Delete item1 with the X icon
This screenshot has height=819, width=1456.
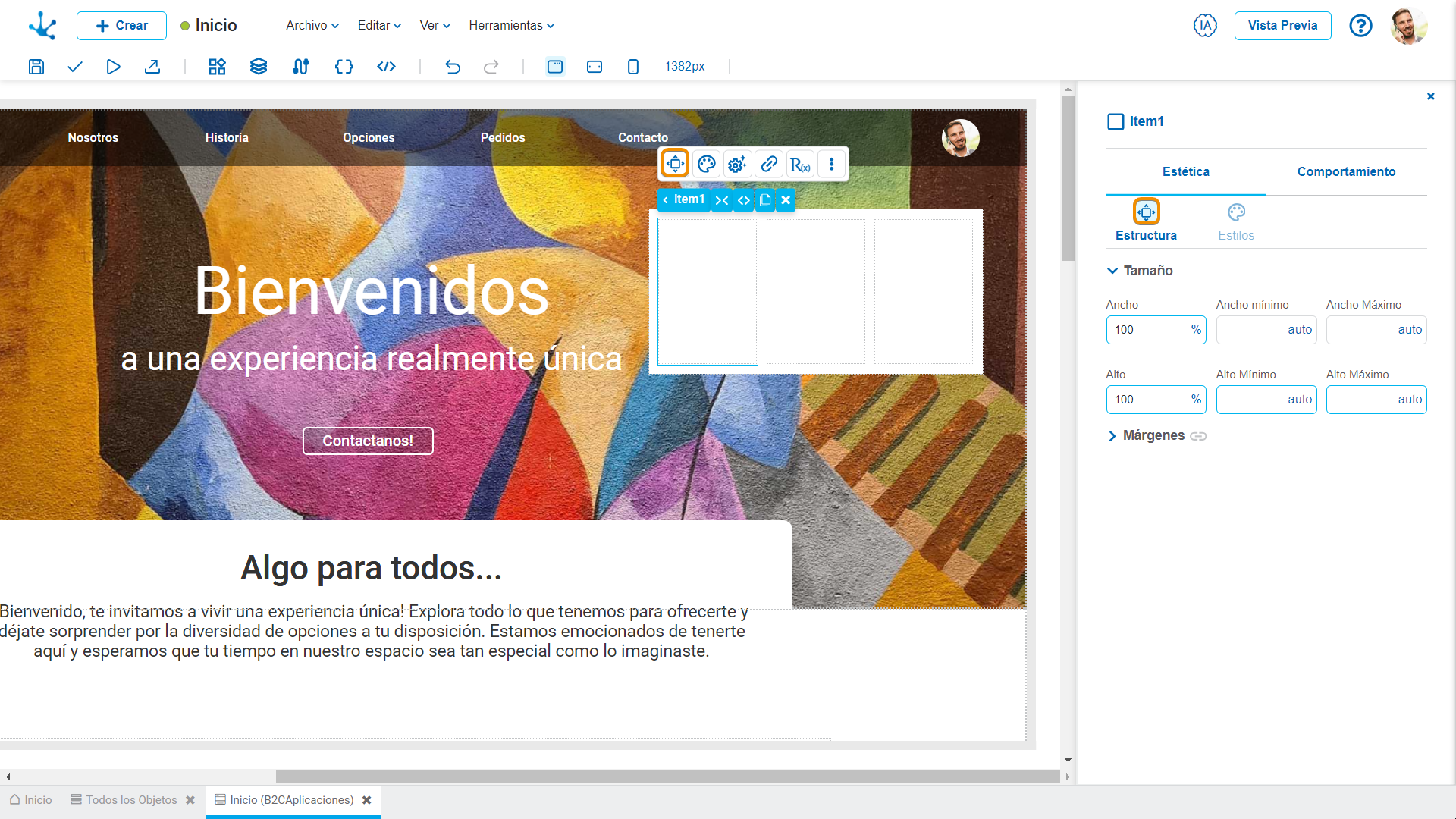click(786, 200)
